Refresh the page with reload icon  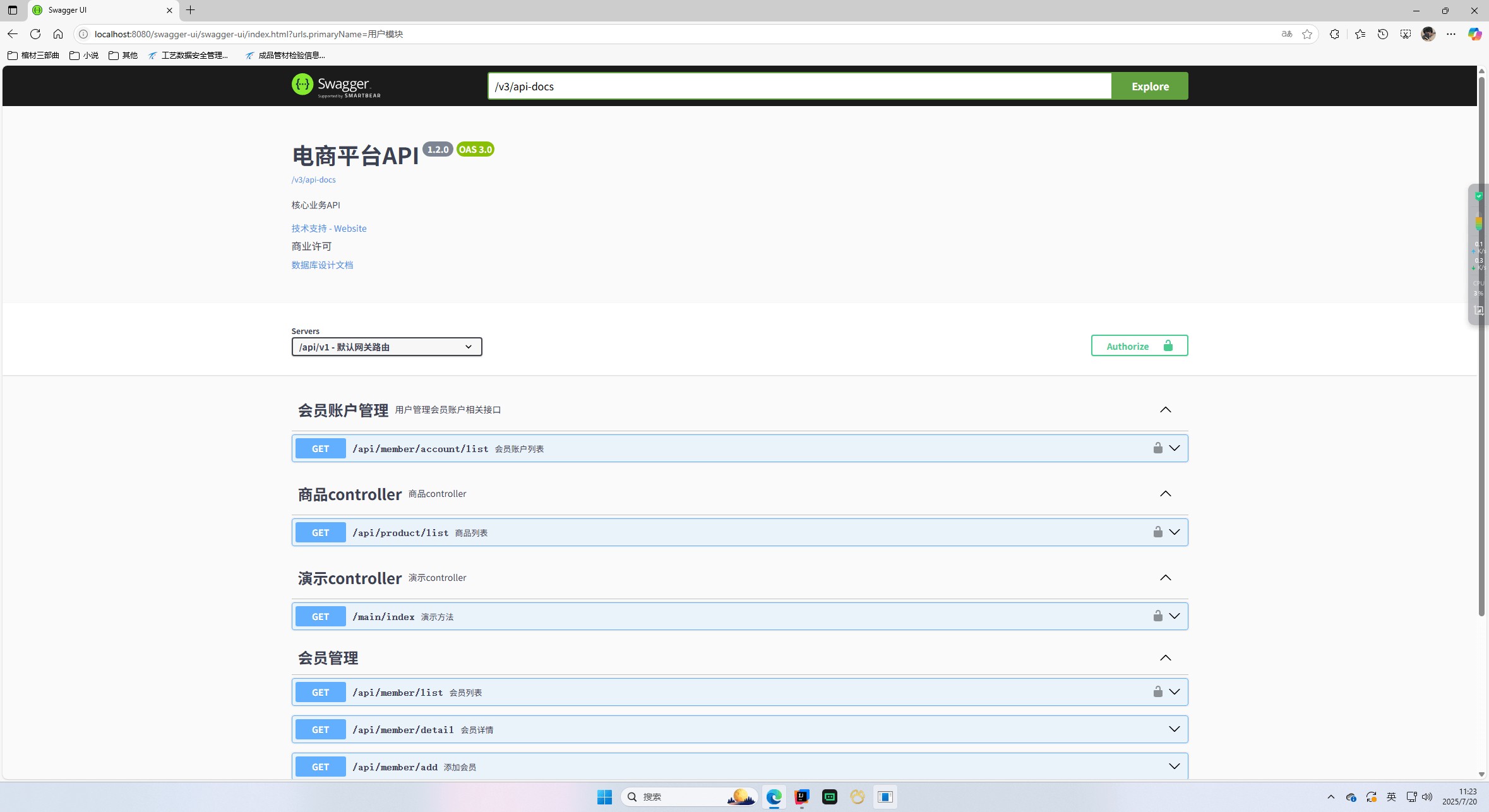[x=35, y=34]
